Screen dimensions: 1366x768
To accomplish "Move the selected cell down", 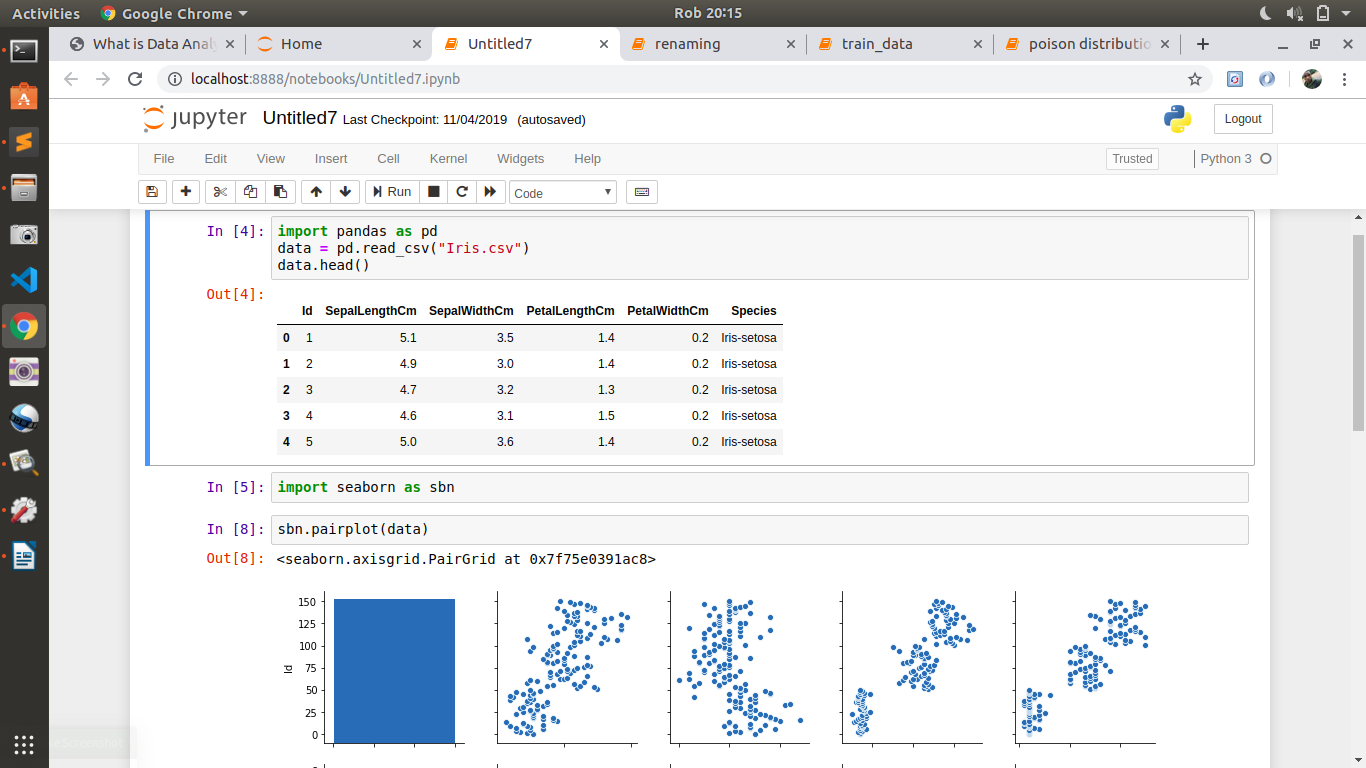I will [x=345, y=192].
